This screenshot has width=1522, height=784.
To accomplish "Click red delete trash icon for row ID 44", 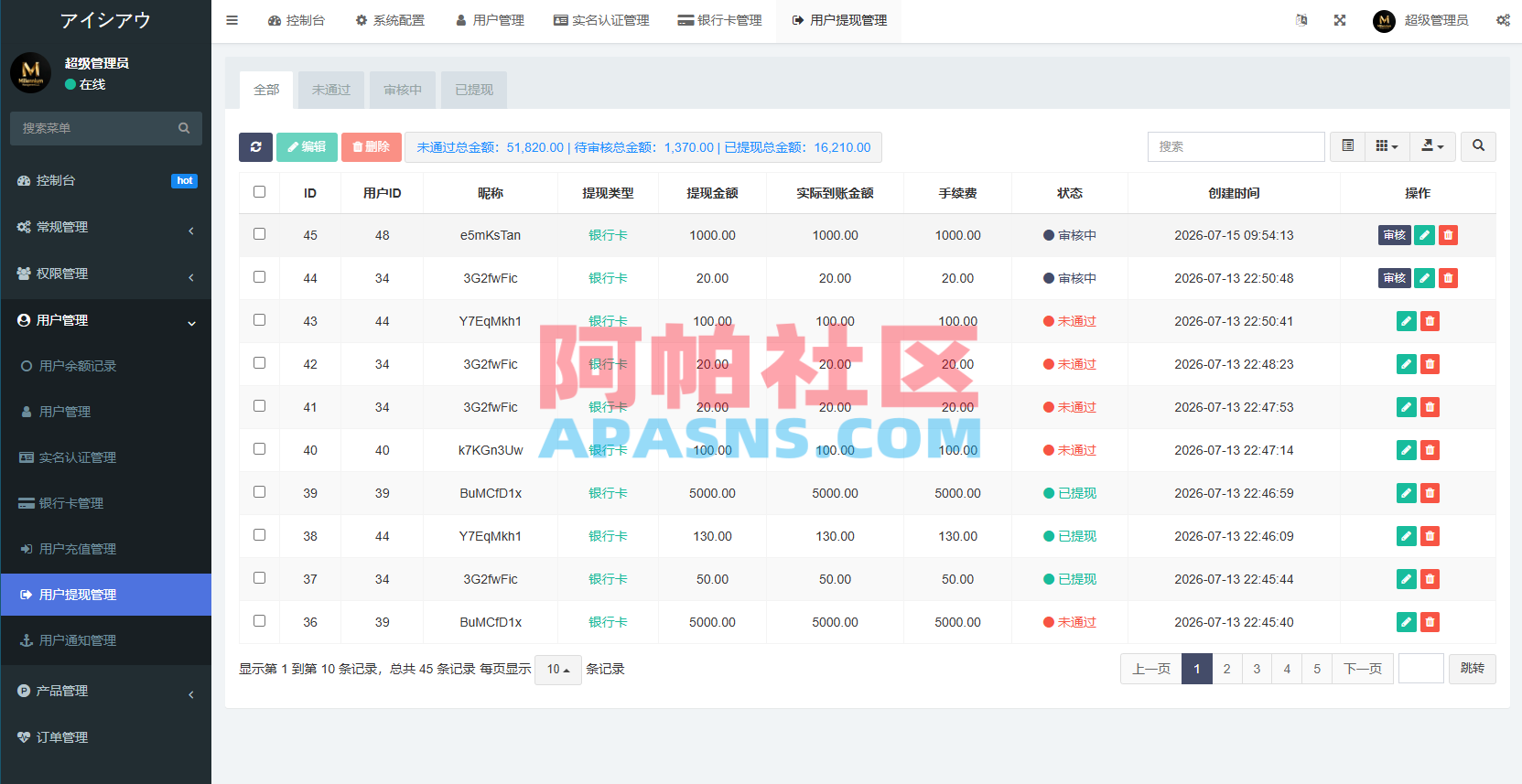I will point(1448,278).
